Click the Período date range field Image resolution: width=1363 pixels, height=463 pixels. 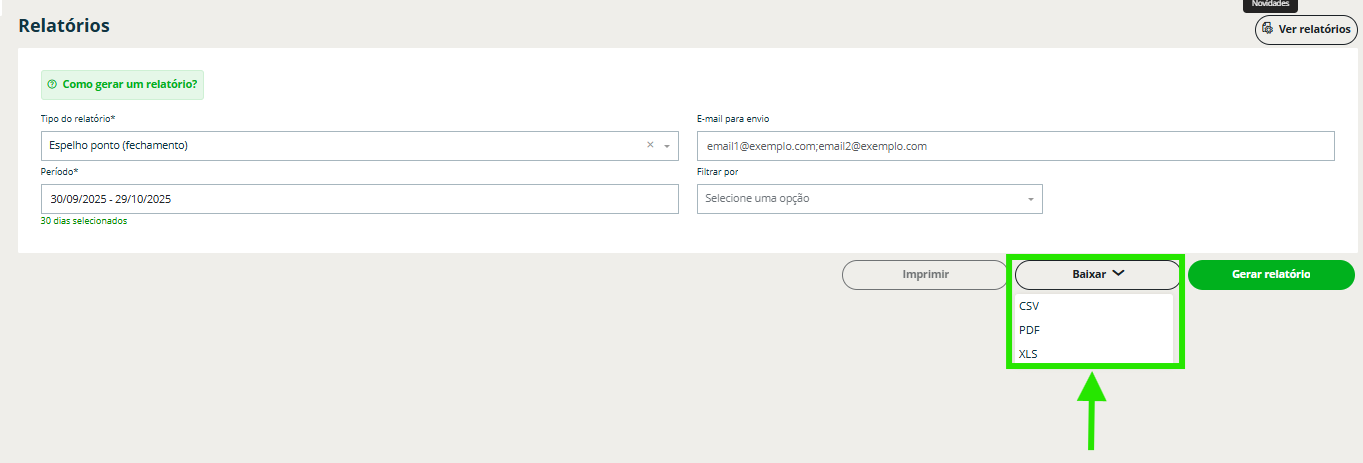pos(359,199)
